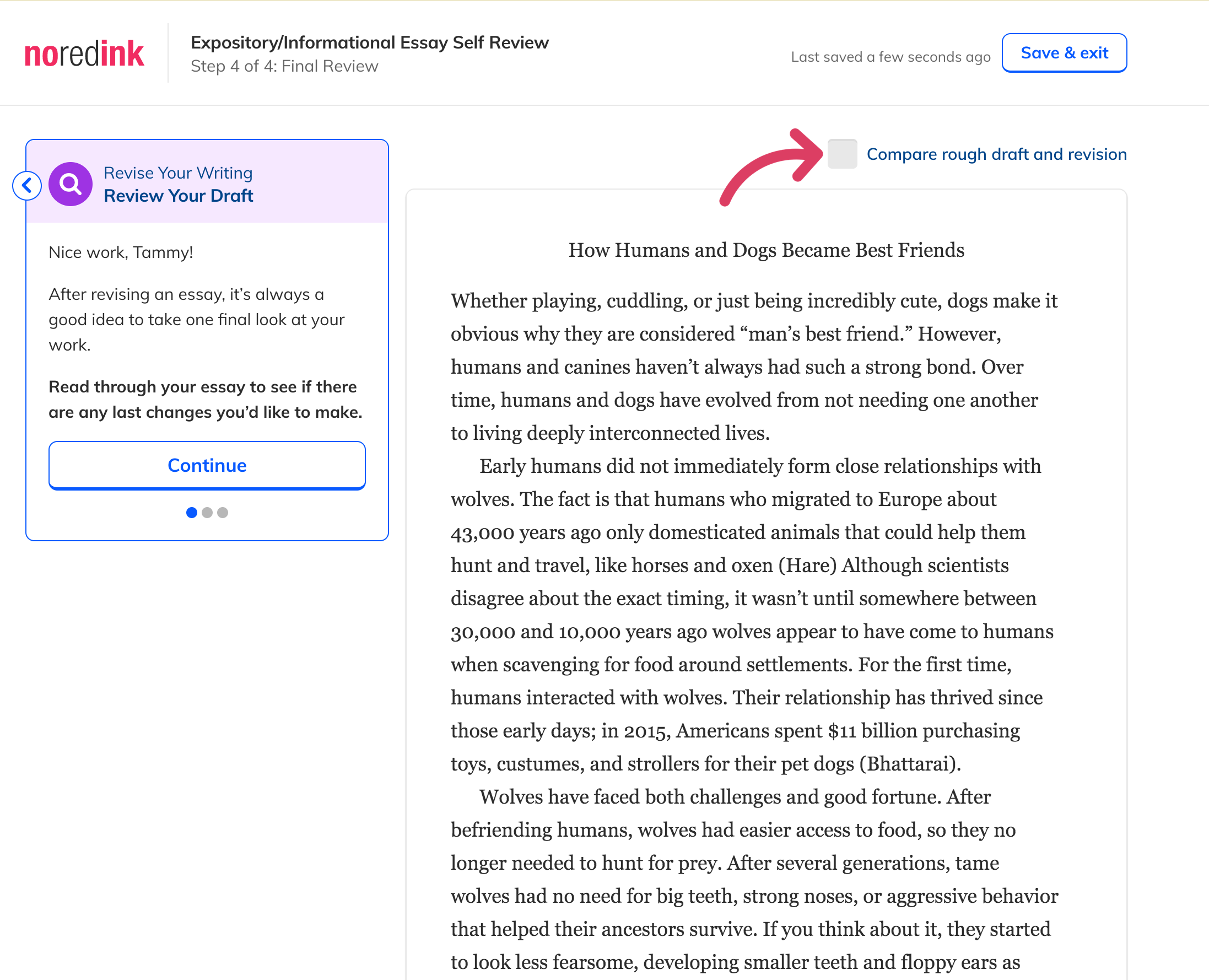The width and height of the screenshot is (1209, 980).
Task: Check the Compare rough draft checkbox
Action: (x=842, y=154)
